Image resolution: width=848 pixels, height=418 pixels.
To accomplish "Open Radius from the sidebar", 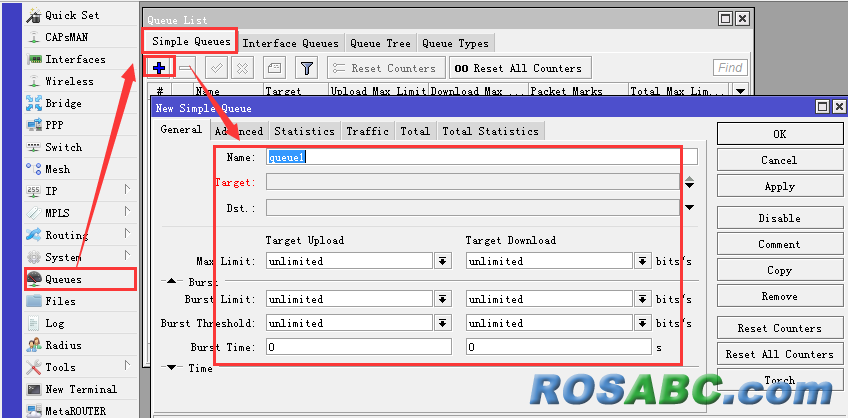I will (63, 346).
